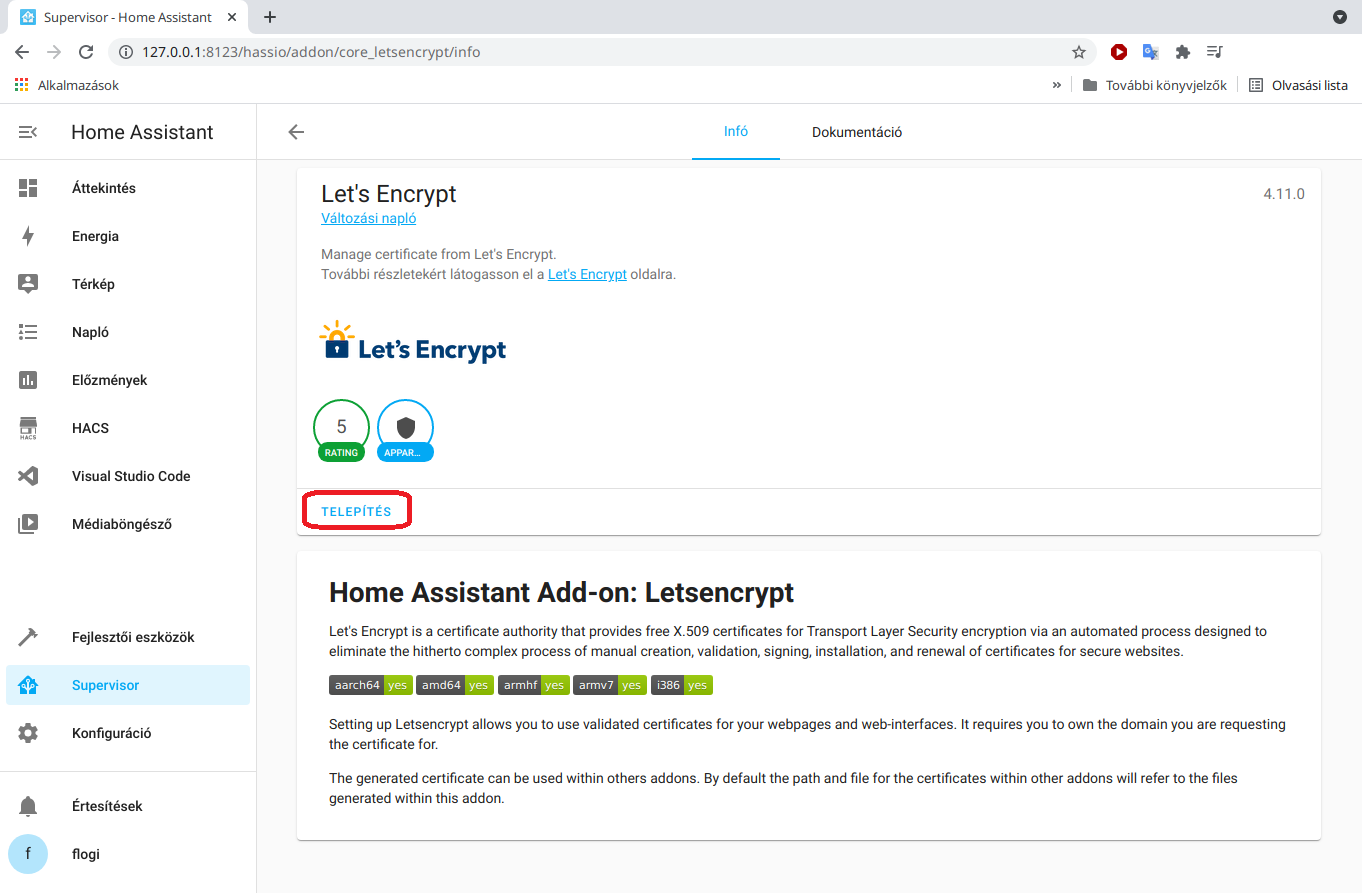Click the Alkalmazások apps grid icon
Viewport: 1362px width, 893px height.
(x=22, y=85)
